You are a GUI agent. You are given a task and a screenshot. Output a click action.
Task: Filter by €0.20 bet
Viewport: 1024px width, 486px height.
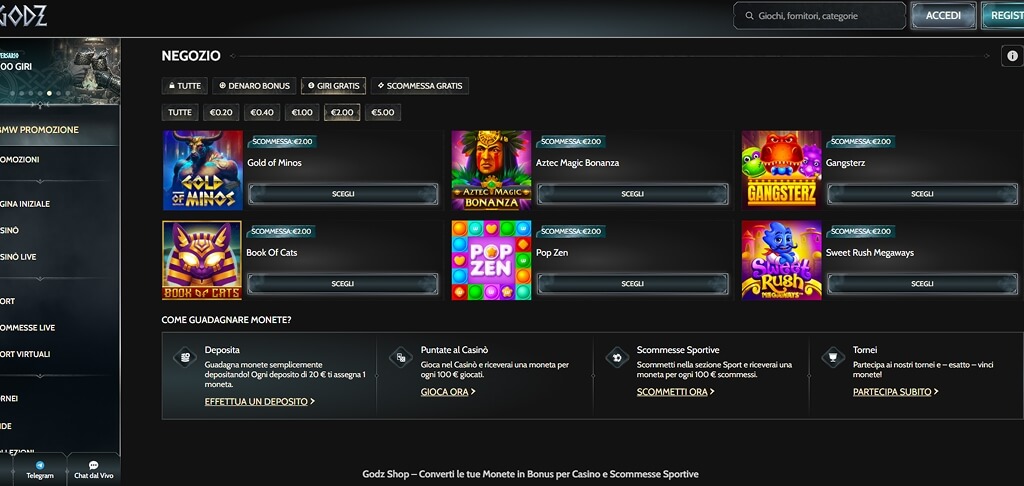[x=221, y=112]
